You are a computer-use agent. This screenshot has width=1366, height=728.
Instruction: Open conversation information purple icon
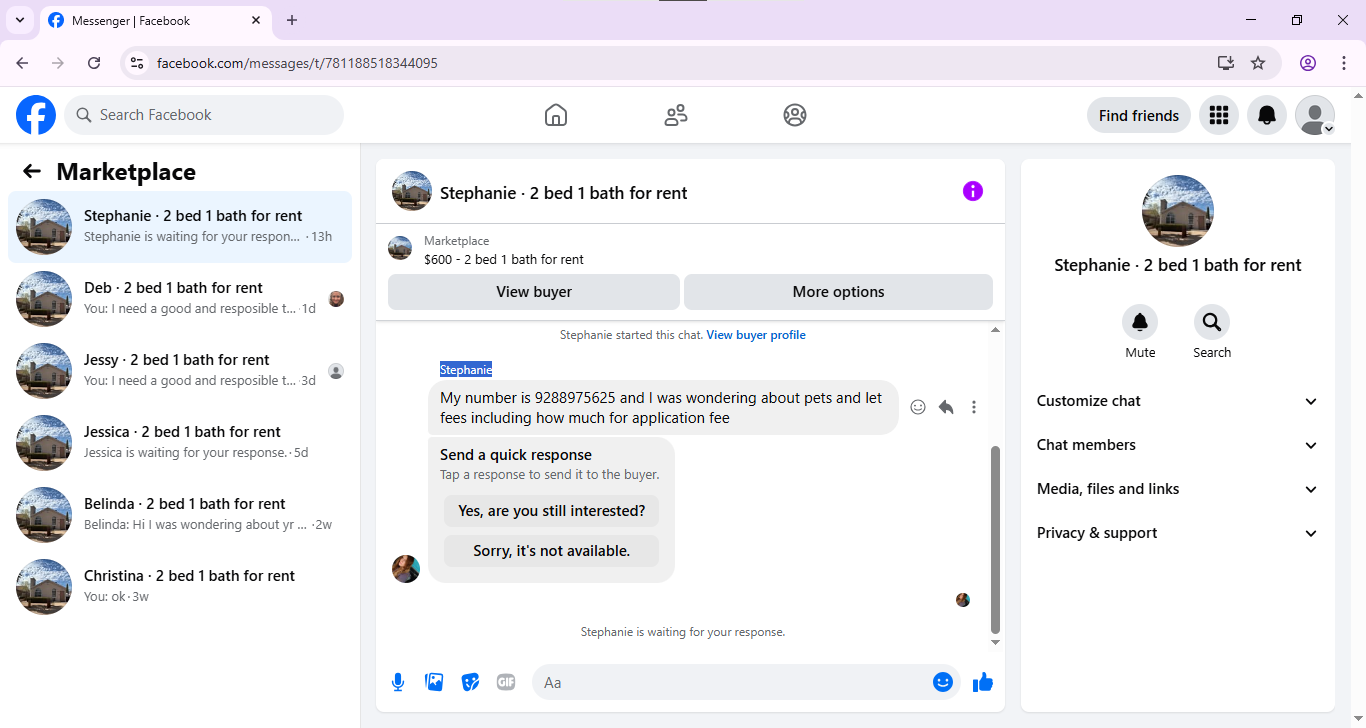tap(973, 191)
